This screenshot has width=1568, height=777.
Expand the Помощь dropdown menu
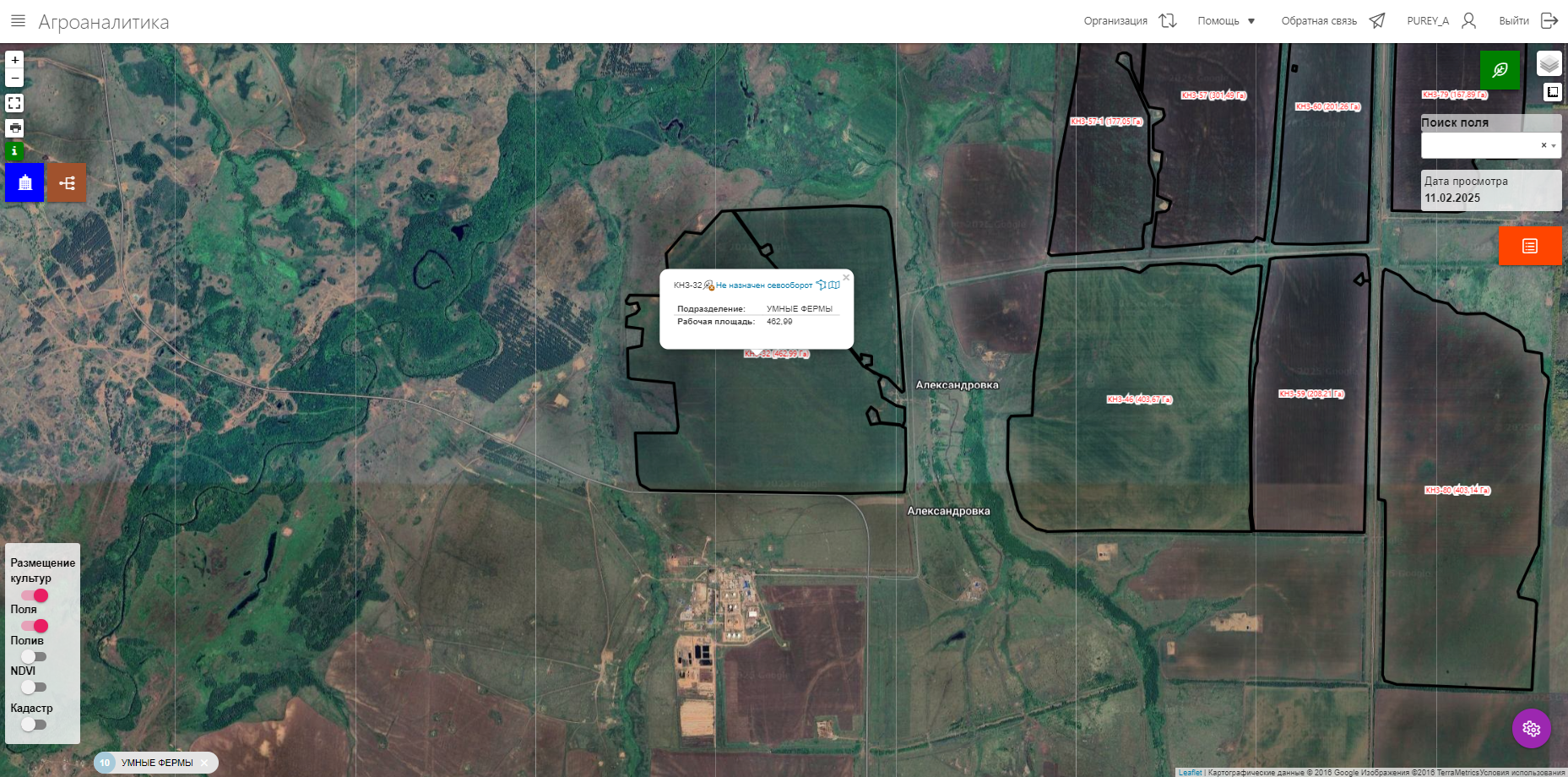[x=1226, y=21]
